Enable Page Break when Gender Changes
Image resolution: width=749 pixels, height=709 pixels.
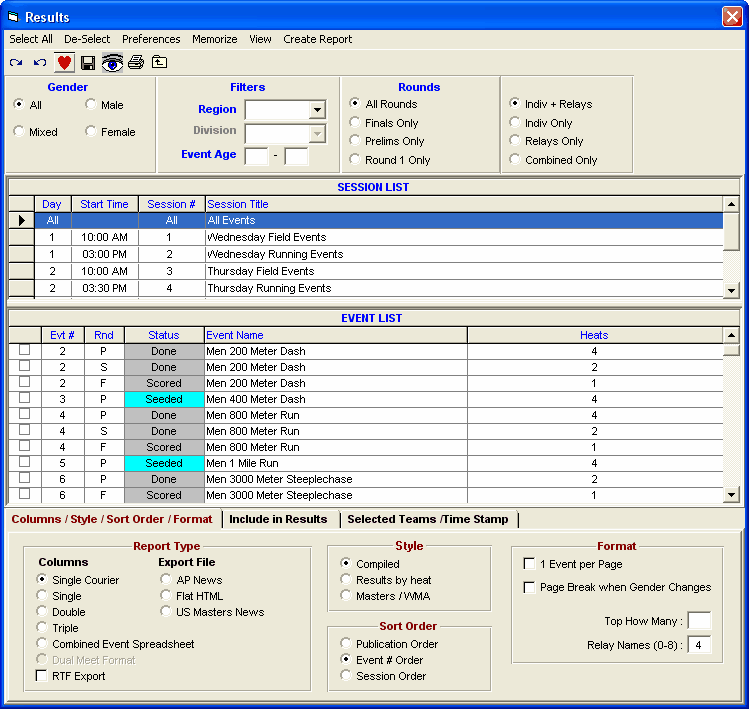click(529, 587)
